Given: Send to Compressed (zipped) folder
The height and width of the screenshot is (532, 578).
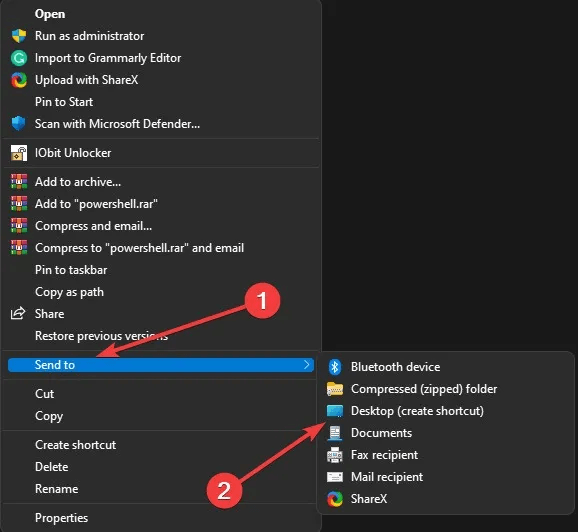Looking at the screenshot, I should click(x=424, y=389).
